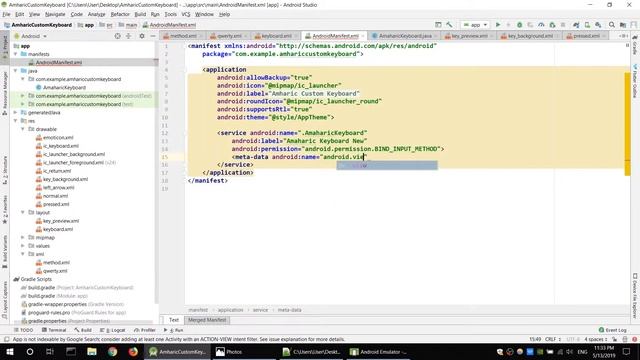640x360 pixels.
Task: Collapse the java folder
Action: pyautogui.click(x=16, y=71)
